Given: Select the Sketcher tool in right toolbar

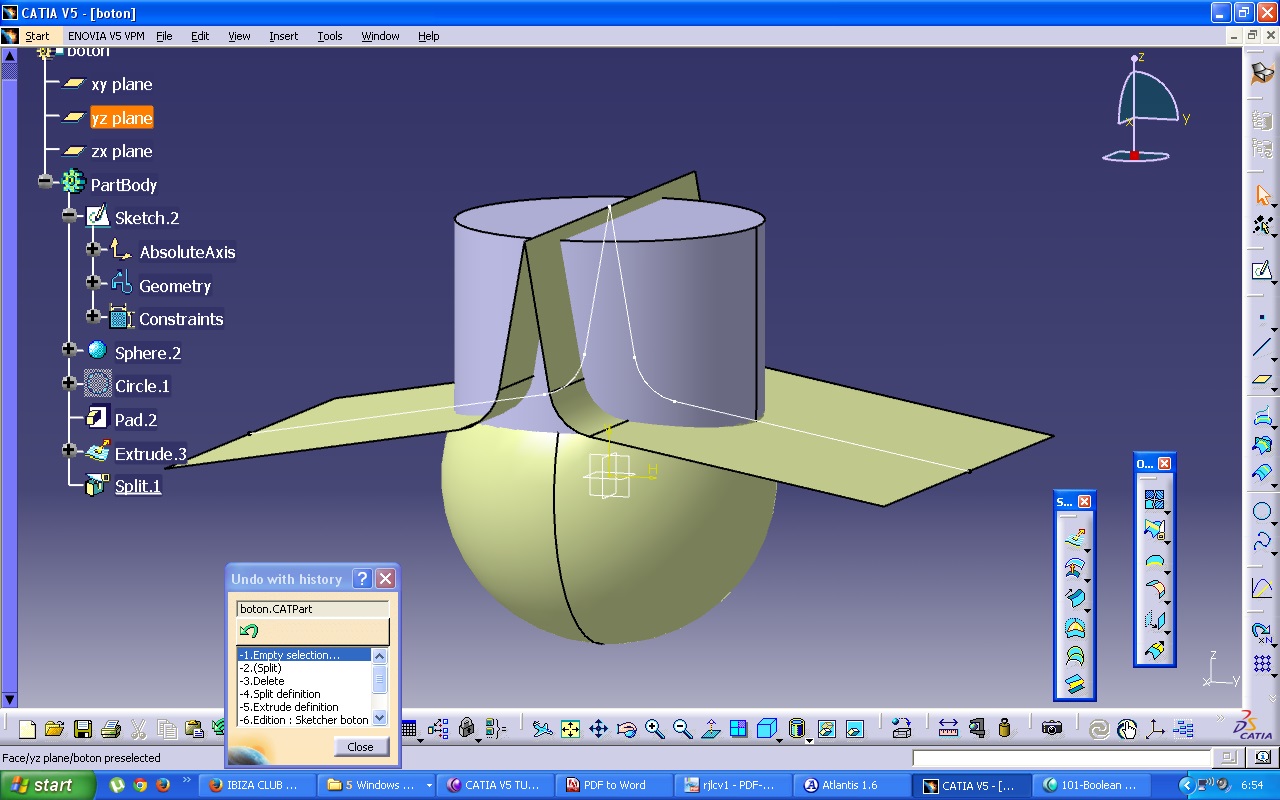Looking at the screenshot, I should click(1261, 270).
